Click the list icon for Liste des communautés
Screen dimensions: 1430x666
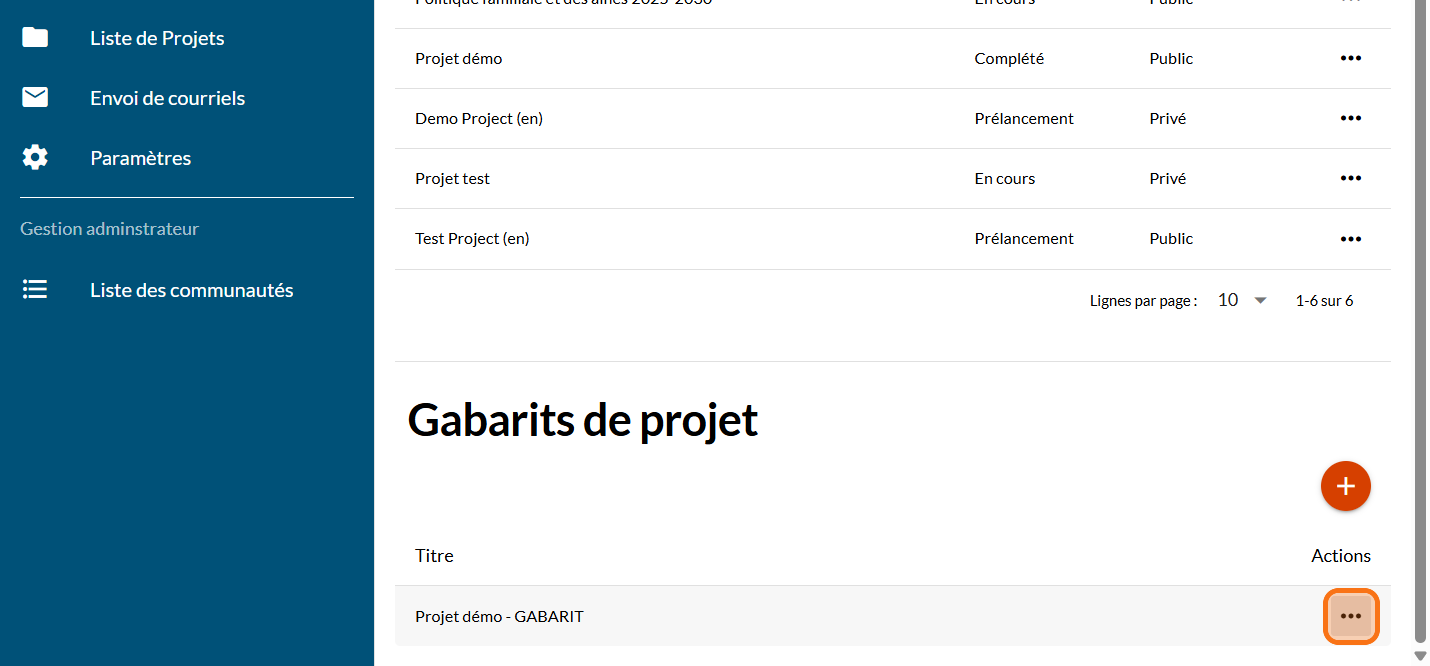(35, 290)
